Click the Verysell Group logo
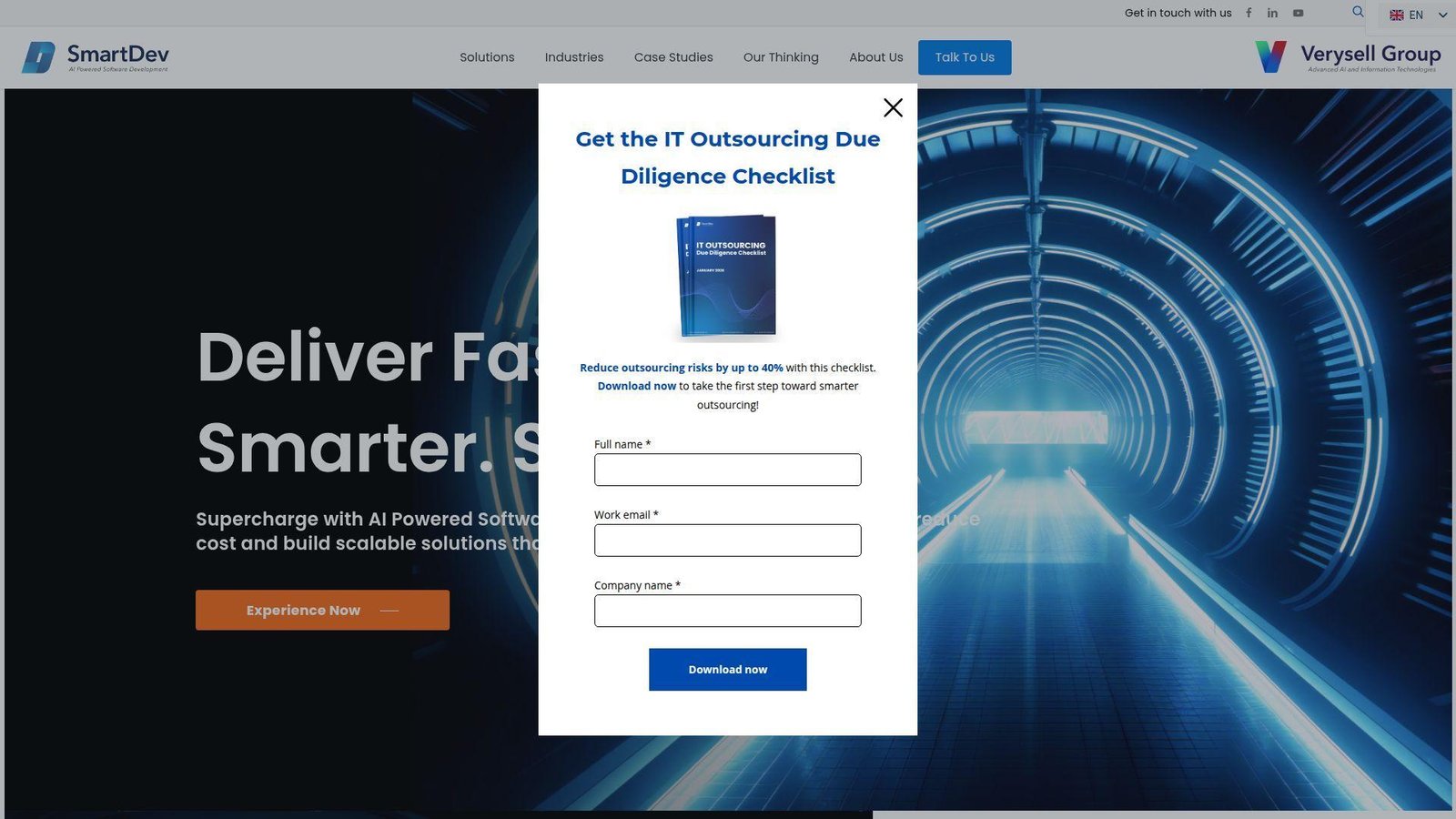 point(1348,56)
